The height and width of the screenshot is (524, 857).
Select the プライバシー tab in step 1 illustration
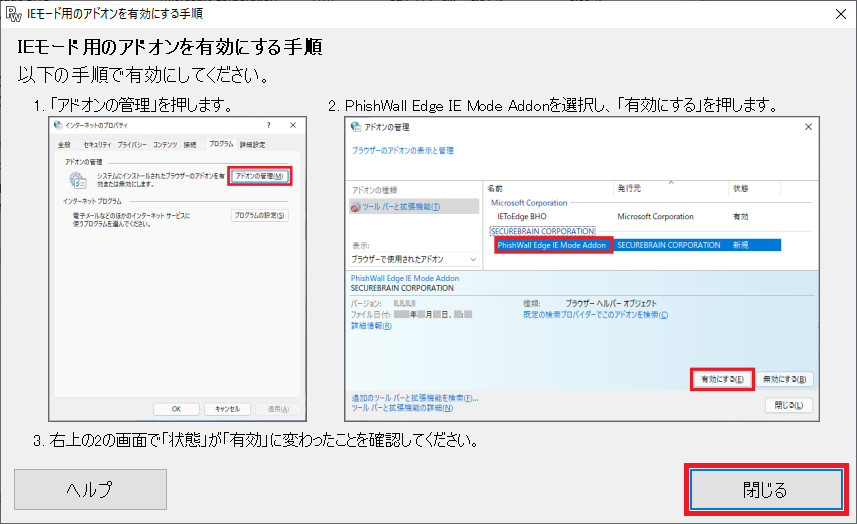pyautogui.click(x=132, y=145)
